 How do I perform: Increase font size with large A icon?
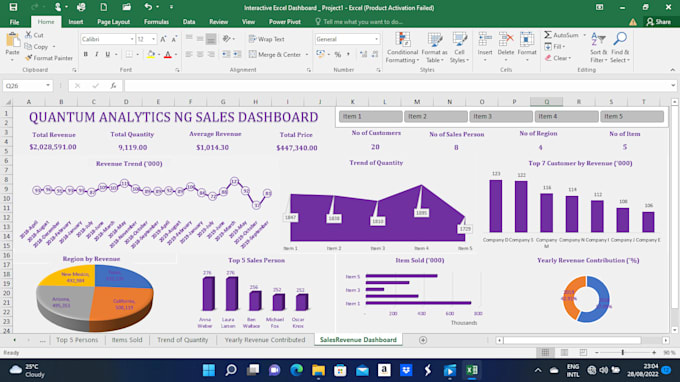pos(163,39)
